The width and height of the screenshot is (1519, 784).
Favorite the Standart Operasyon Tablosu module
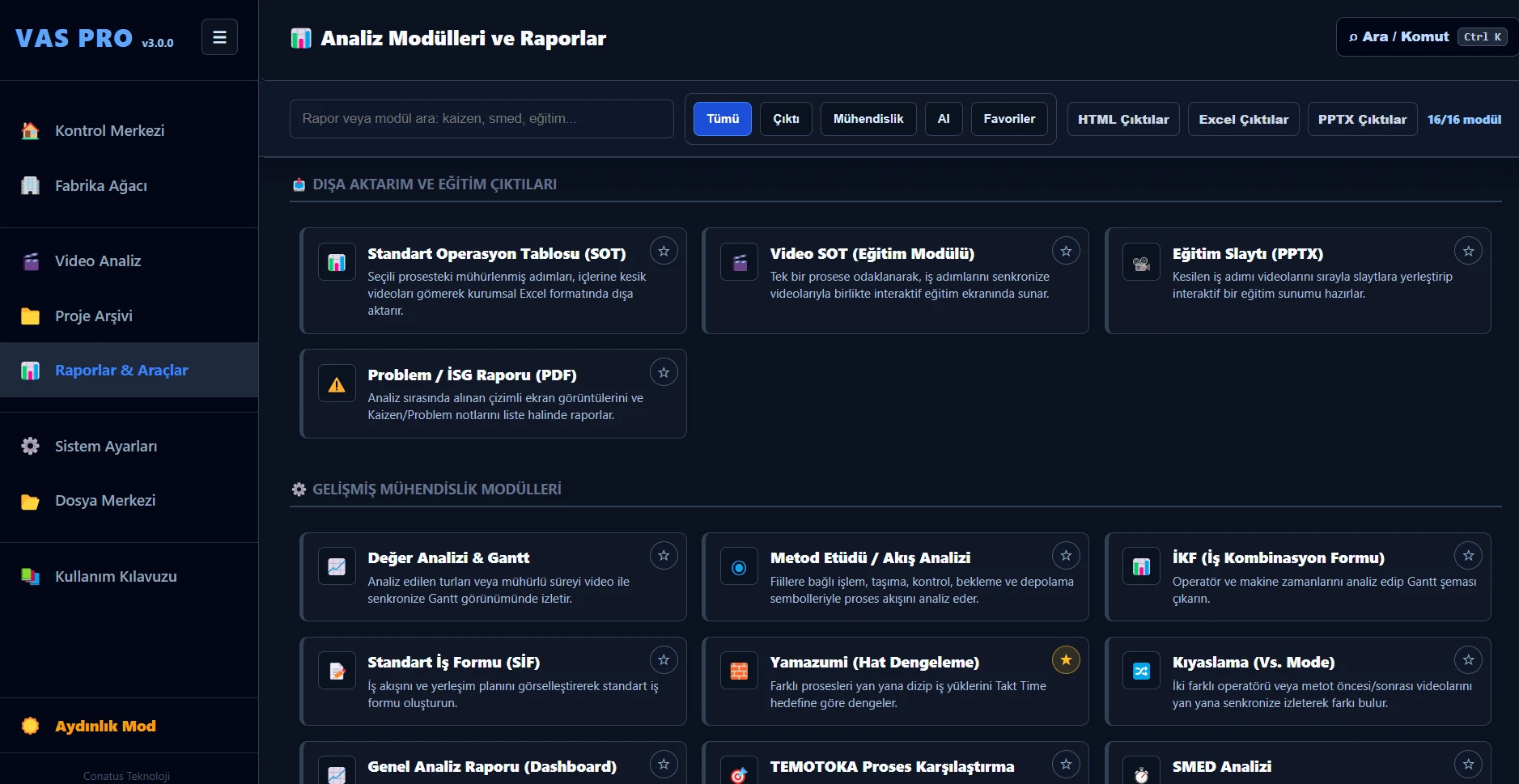coord(664,251)
